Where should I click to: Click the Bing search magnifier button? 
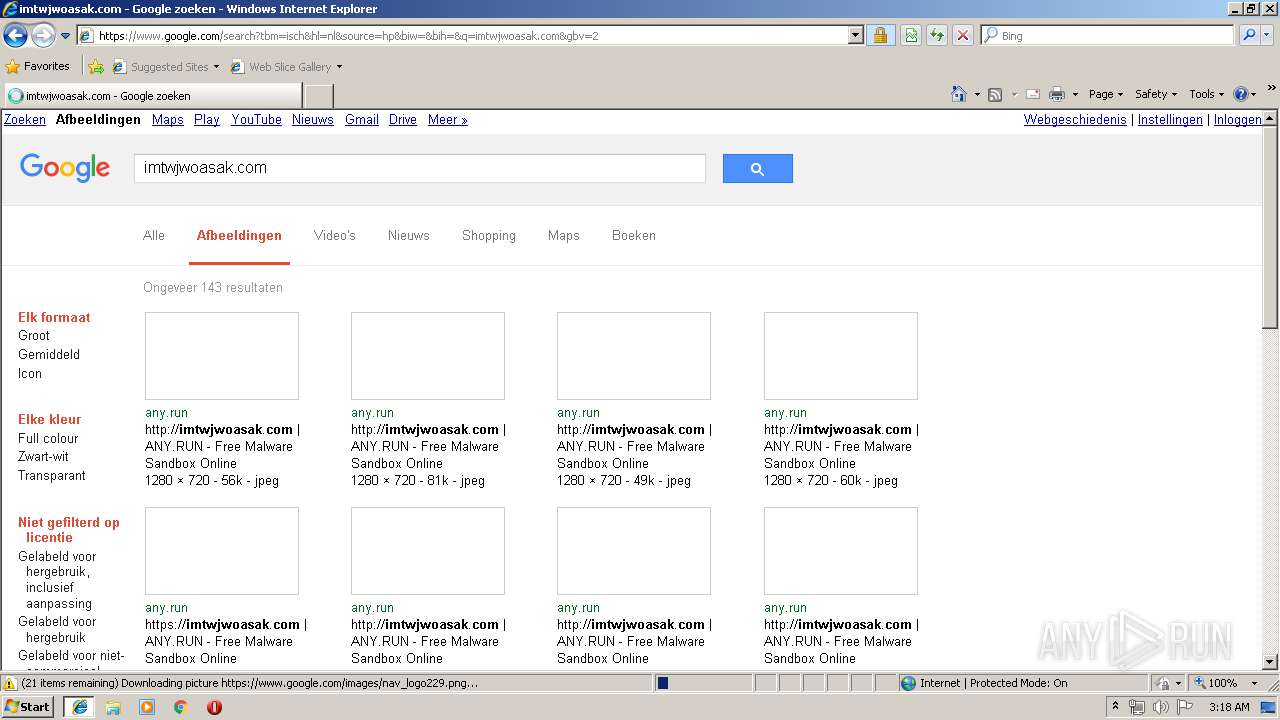1248,35
